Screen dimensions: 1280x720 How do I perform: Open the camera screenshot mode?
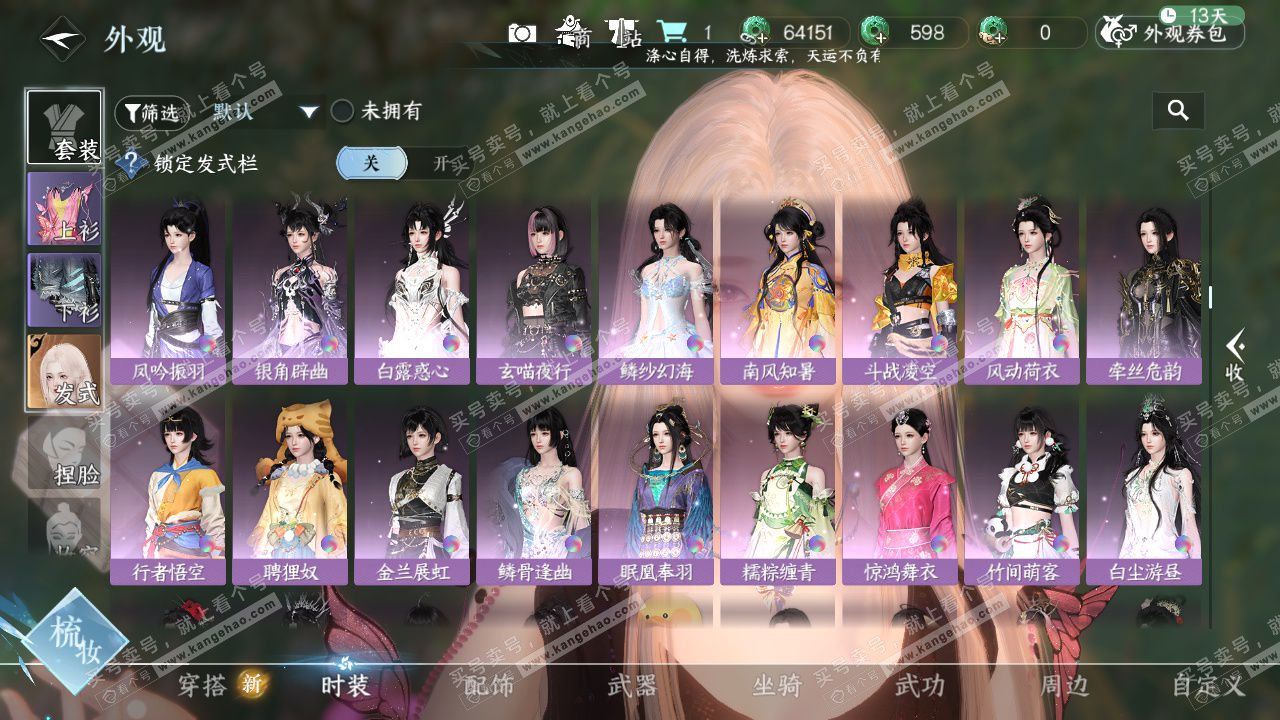(x=522, y=33)
